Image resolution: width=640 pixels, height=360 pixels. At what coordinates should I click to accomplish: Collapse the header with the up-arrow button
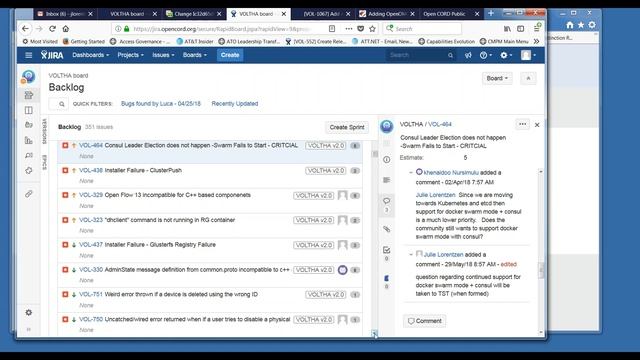(528, 78)
